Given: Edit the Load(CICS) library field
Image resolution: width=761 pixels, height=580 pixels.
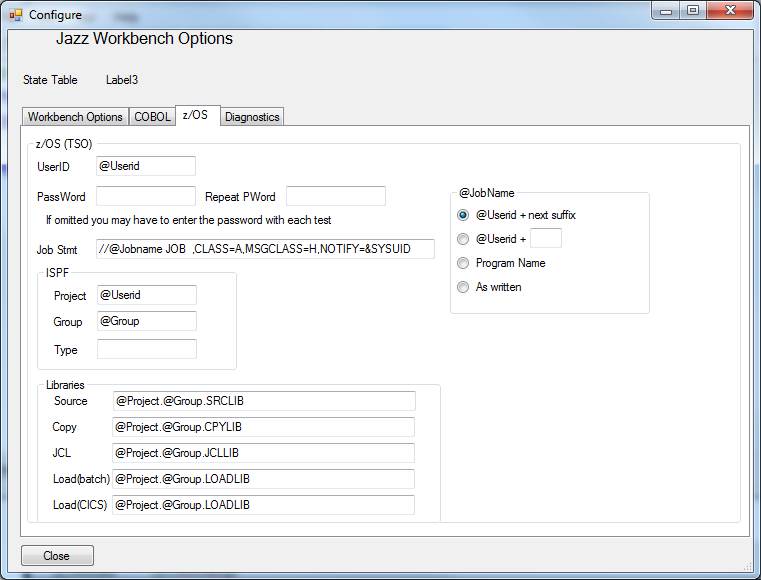Looking at the screenshot, I should (x=264, y=505).
